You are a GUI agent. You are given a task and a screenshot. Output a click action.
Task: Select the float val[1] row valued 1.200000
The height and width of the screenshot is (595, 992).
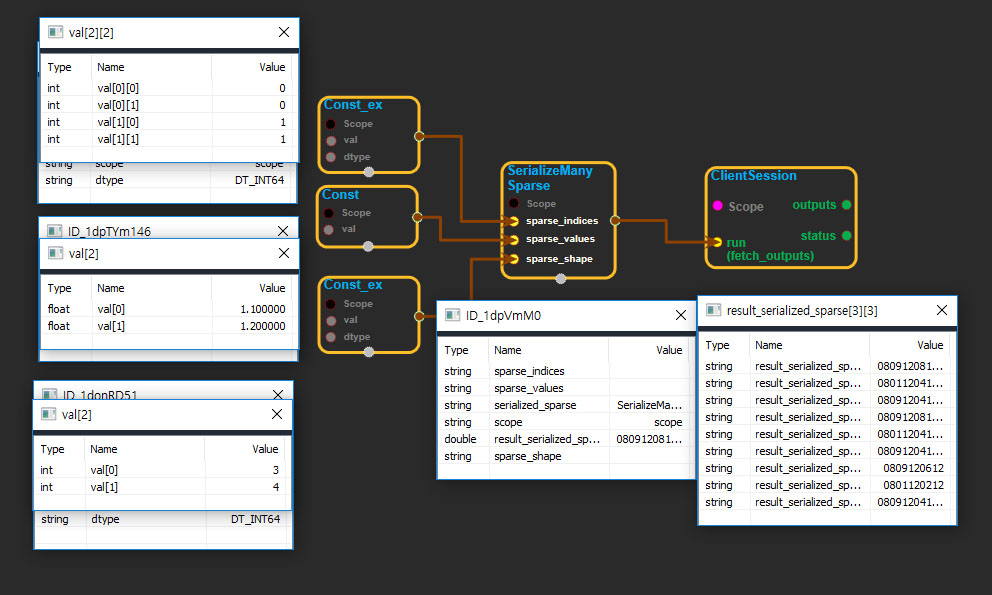point(167,326)
